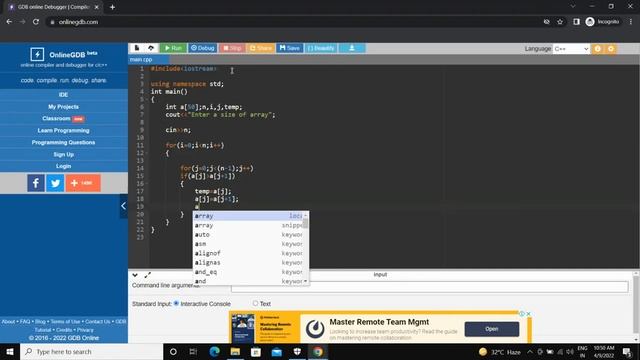This screenshot has height=360, width=640.
Task: Save the code with Save button
Action: point(289,48)
